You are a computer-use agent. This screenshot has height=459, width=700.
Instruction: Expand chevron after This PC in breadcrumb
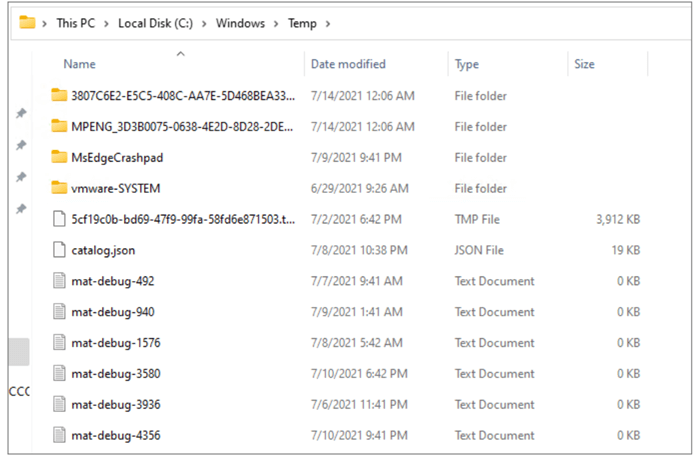coord(106,24)
